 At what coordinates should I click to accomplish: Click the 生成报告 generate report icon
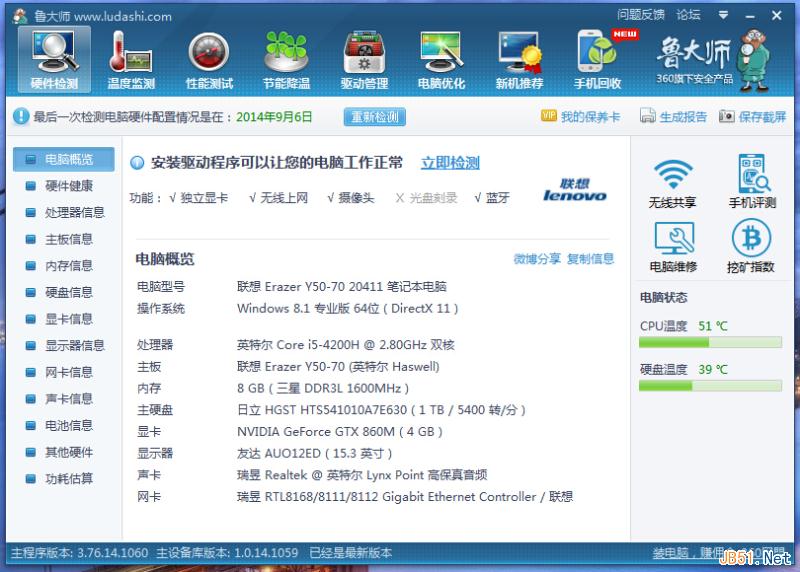[x=647, y=116]
